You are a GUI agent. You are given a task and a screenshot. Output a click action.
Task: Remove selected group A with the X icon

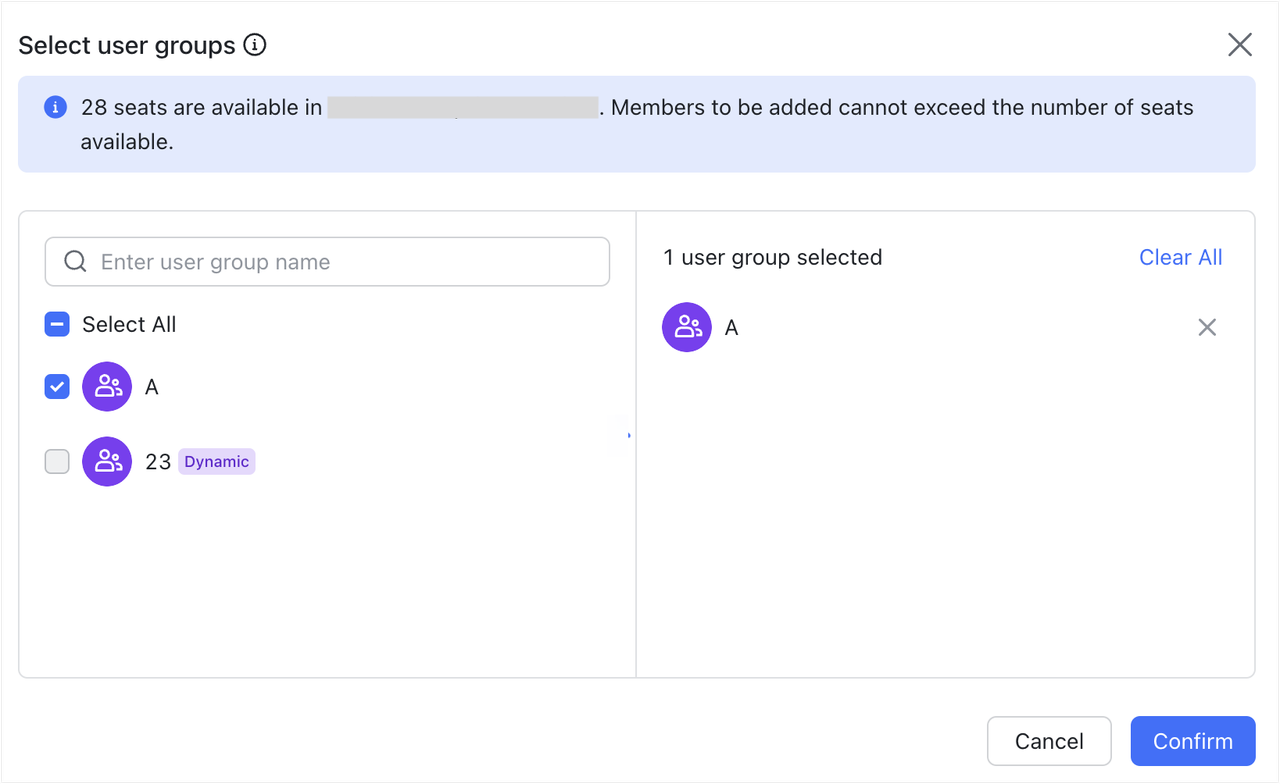(x=1207, y=327)
